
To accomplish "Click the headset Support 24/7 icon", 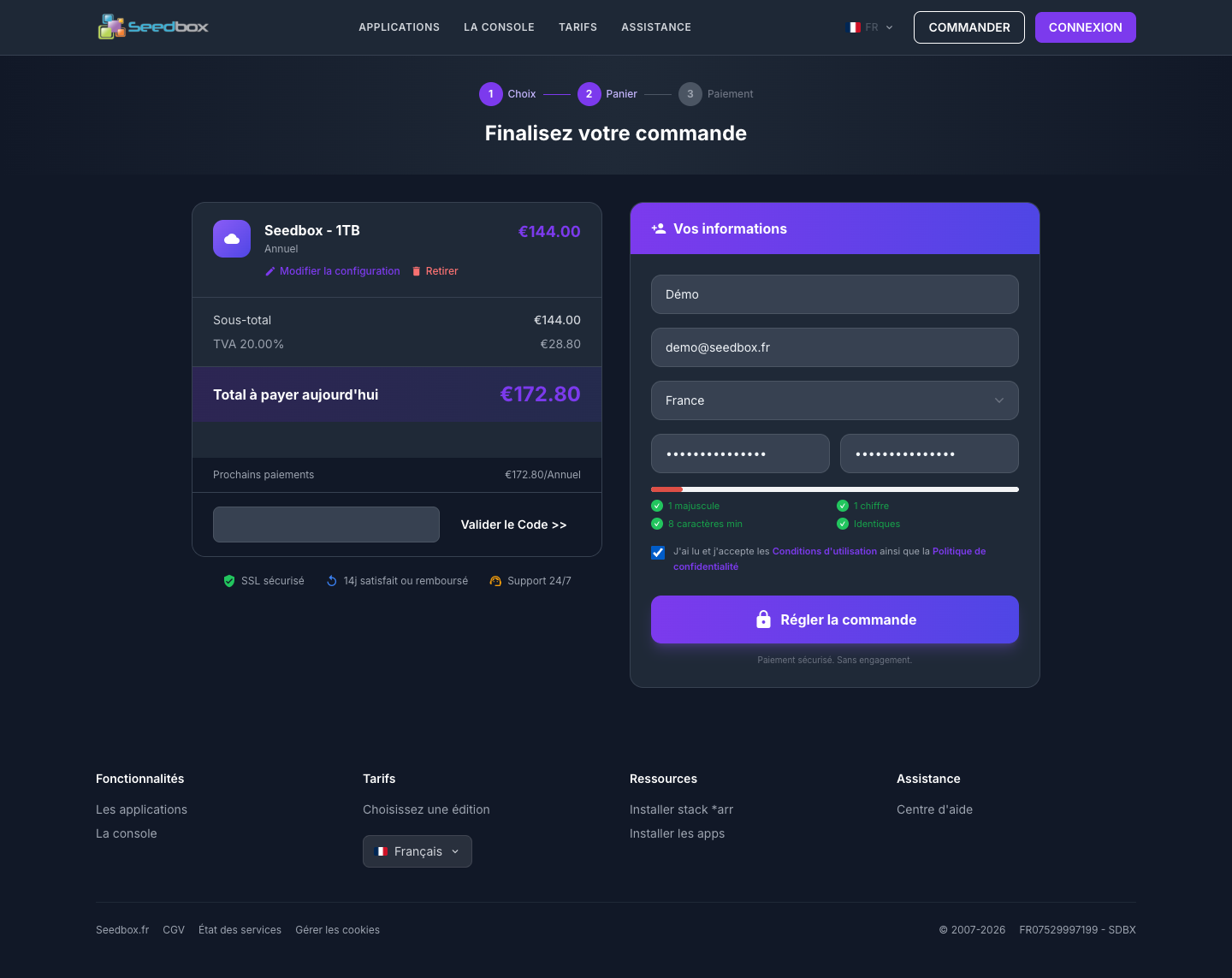I will click(495, 581).
